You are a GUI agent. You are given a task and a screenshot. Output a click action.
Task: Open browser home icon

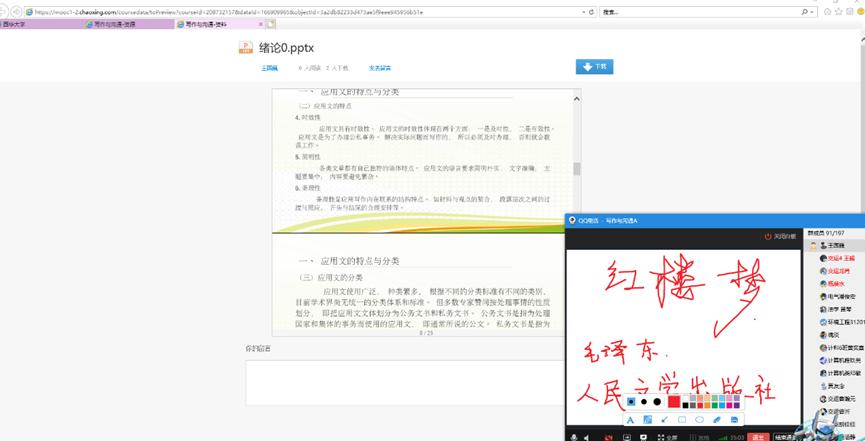click(827, 12)
